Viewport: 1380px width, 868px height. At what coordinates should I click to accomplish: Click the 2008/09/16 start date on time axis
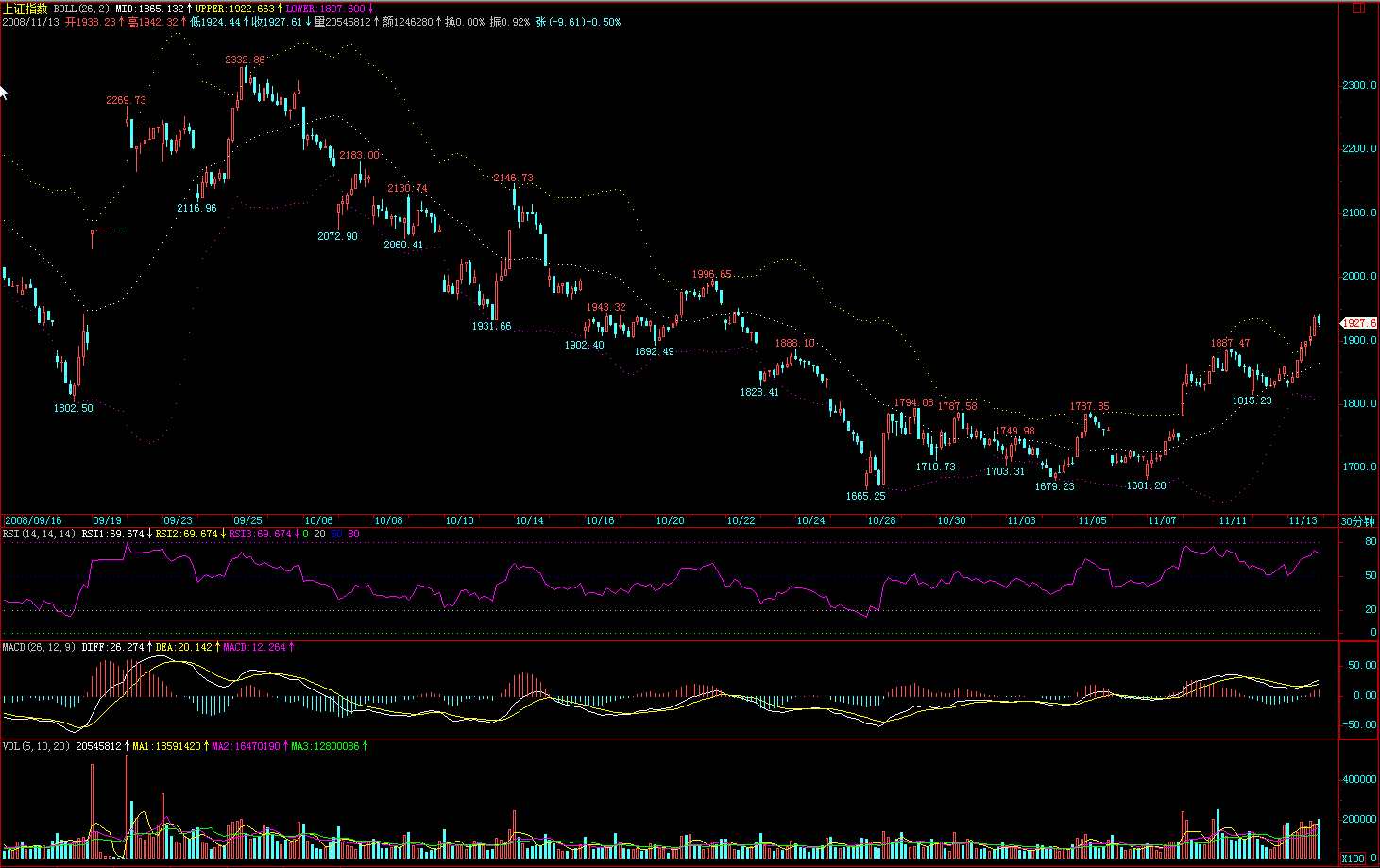[33, 520]
